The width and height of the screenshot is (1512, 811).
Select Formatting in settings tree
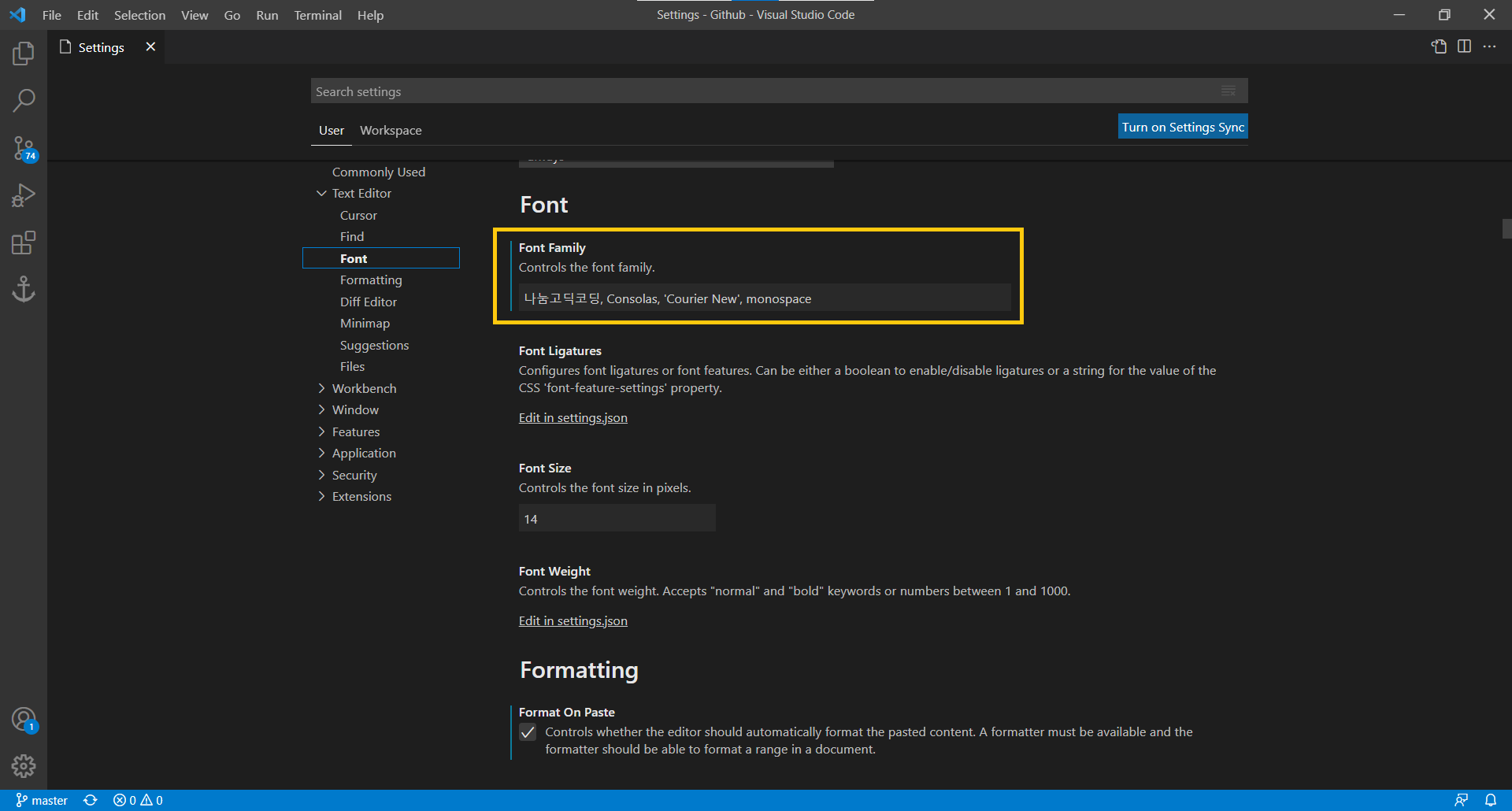371,280
